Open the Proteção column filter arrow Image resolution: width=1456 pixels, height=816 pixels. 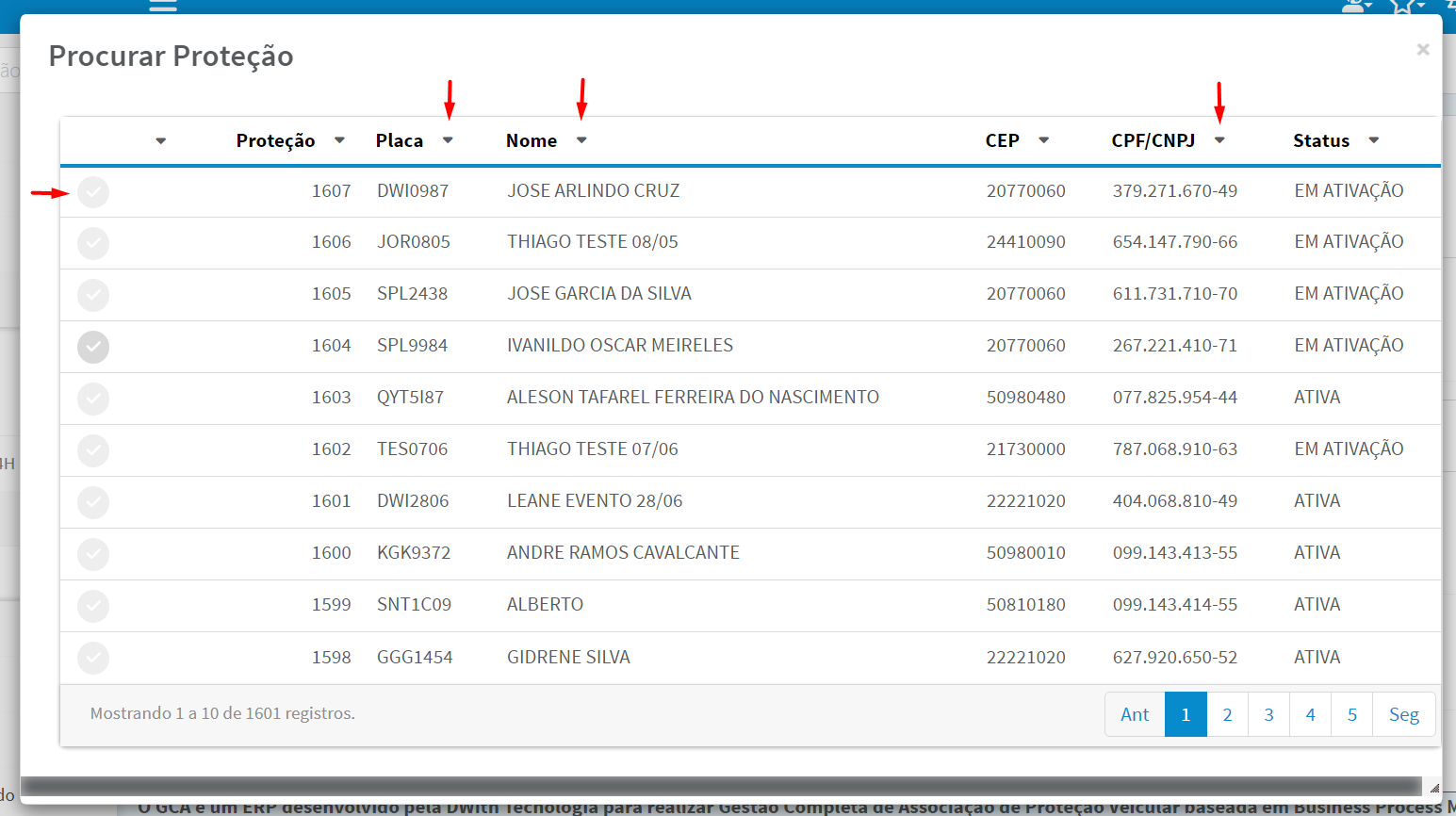pyautogui.click(x=339, y=140)
